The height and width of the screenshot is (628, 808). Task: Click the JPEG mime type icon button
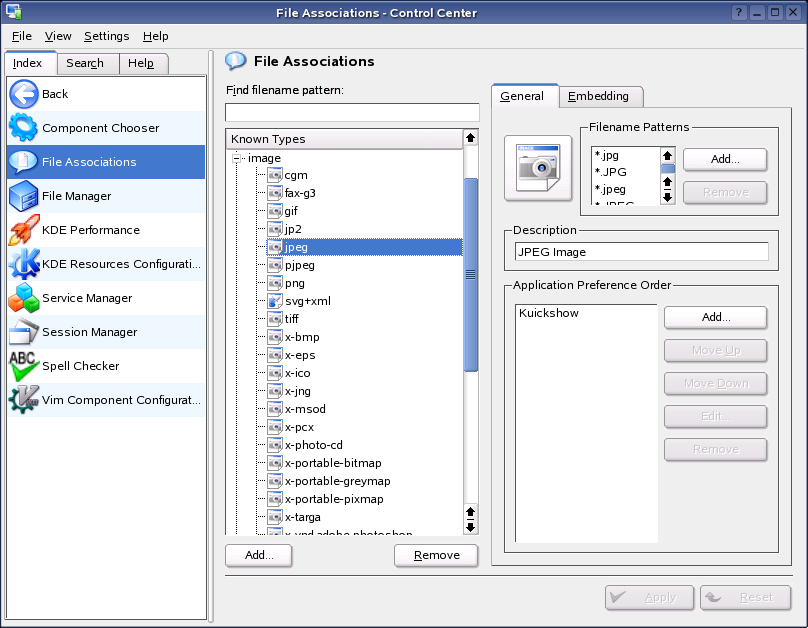point(538,168)
